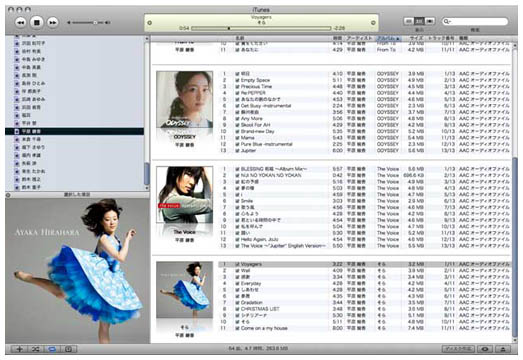
Task: Sort by the artist column header
Action: pyautogui.click(x=359, y=38)
